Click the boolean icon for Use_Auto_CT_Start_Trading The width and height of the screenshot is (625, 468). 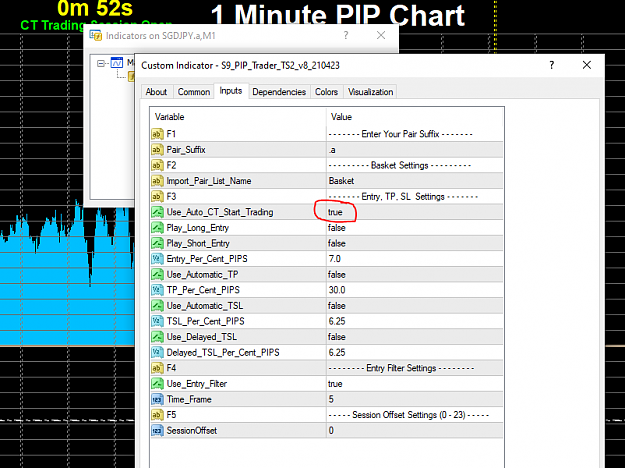(157, 212)
